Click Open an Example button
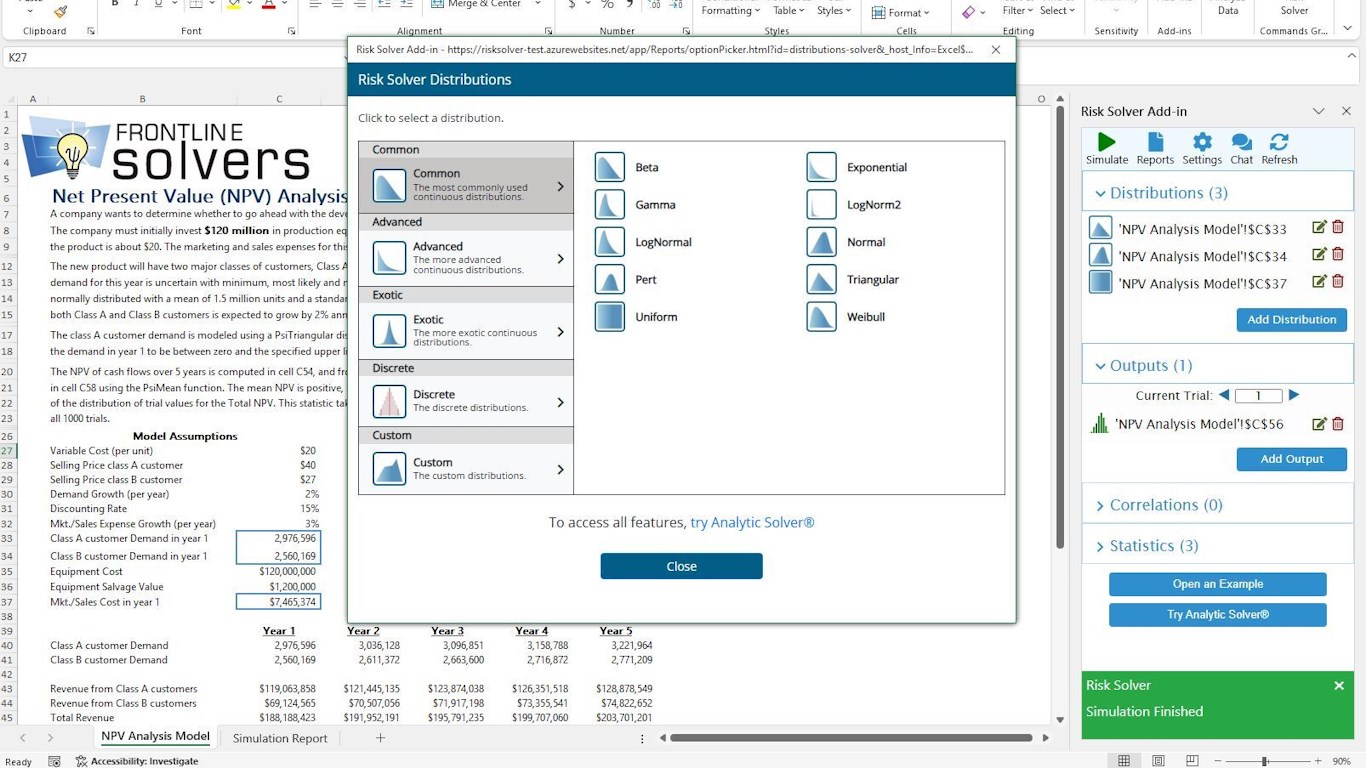 pyautogui.click(x=1217, y=584)
